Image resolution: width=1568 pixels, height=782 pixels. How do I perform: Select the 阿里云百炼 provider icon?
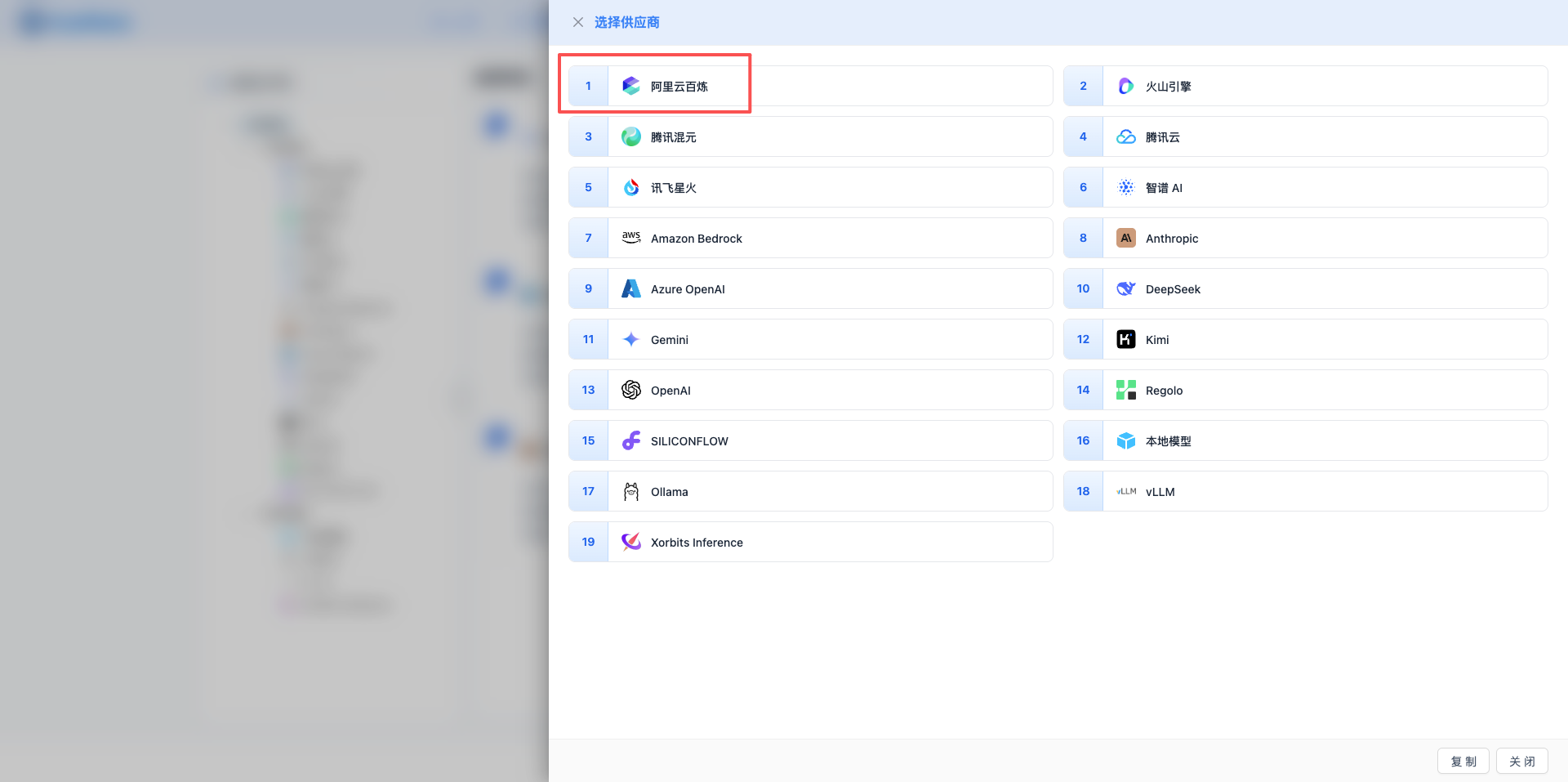coord(630,85)
